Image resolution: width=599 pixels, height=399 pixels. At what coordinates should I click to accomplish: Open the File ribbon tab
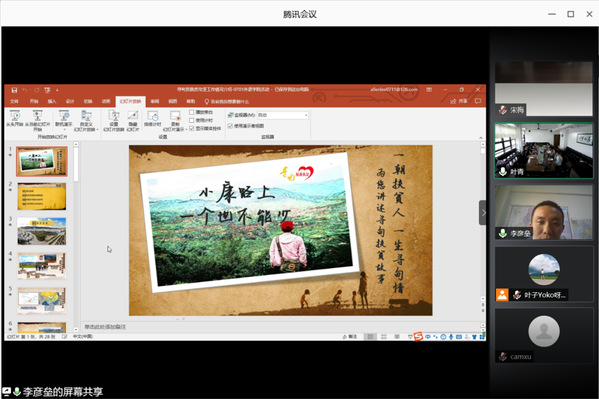coord(15,101)
